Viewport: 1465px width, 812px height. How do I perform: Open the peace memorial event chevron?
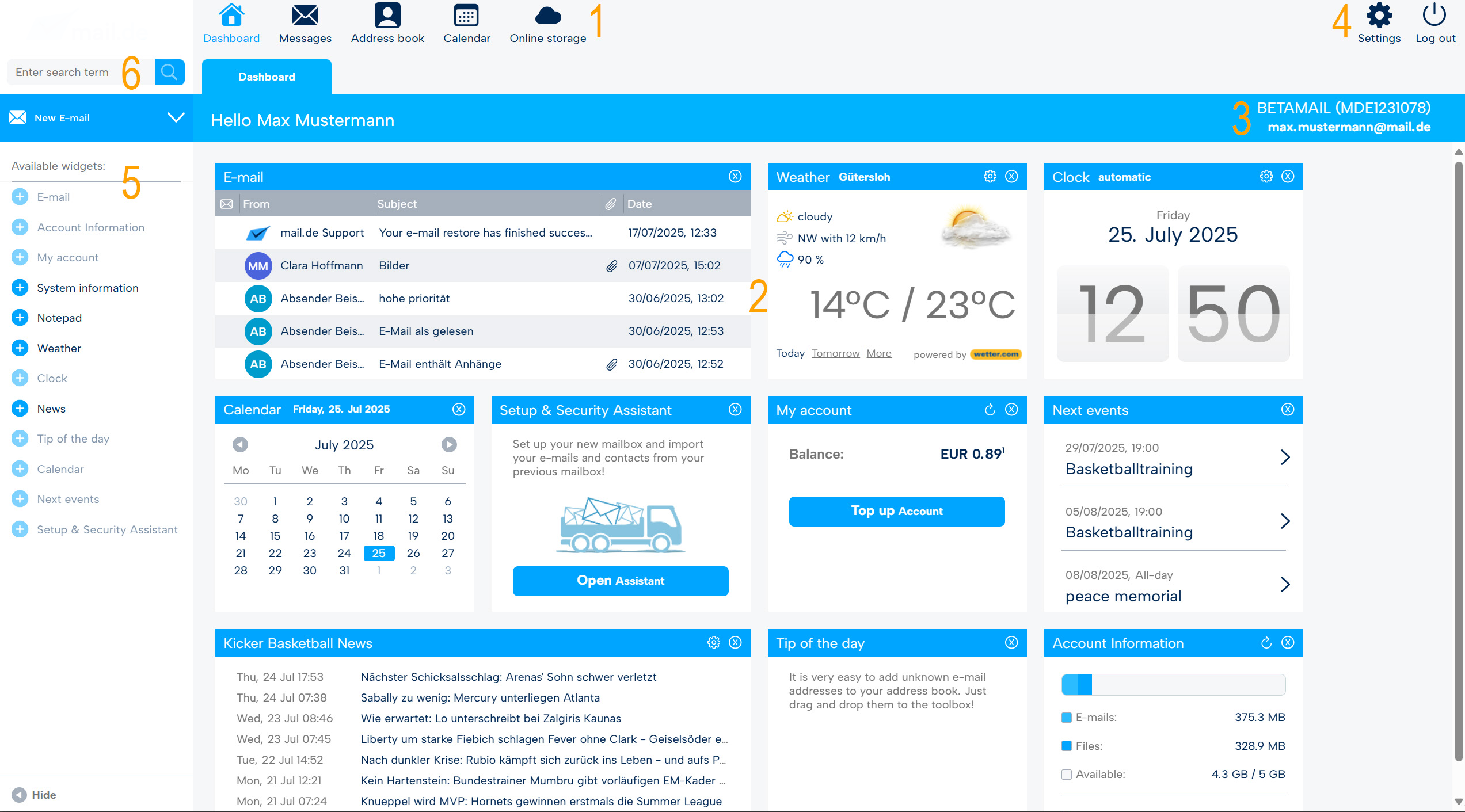(1285, 585)
